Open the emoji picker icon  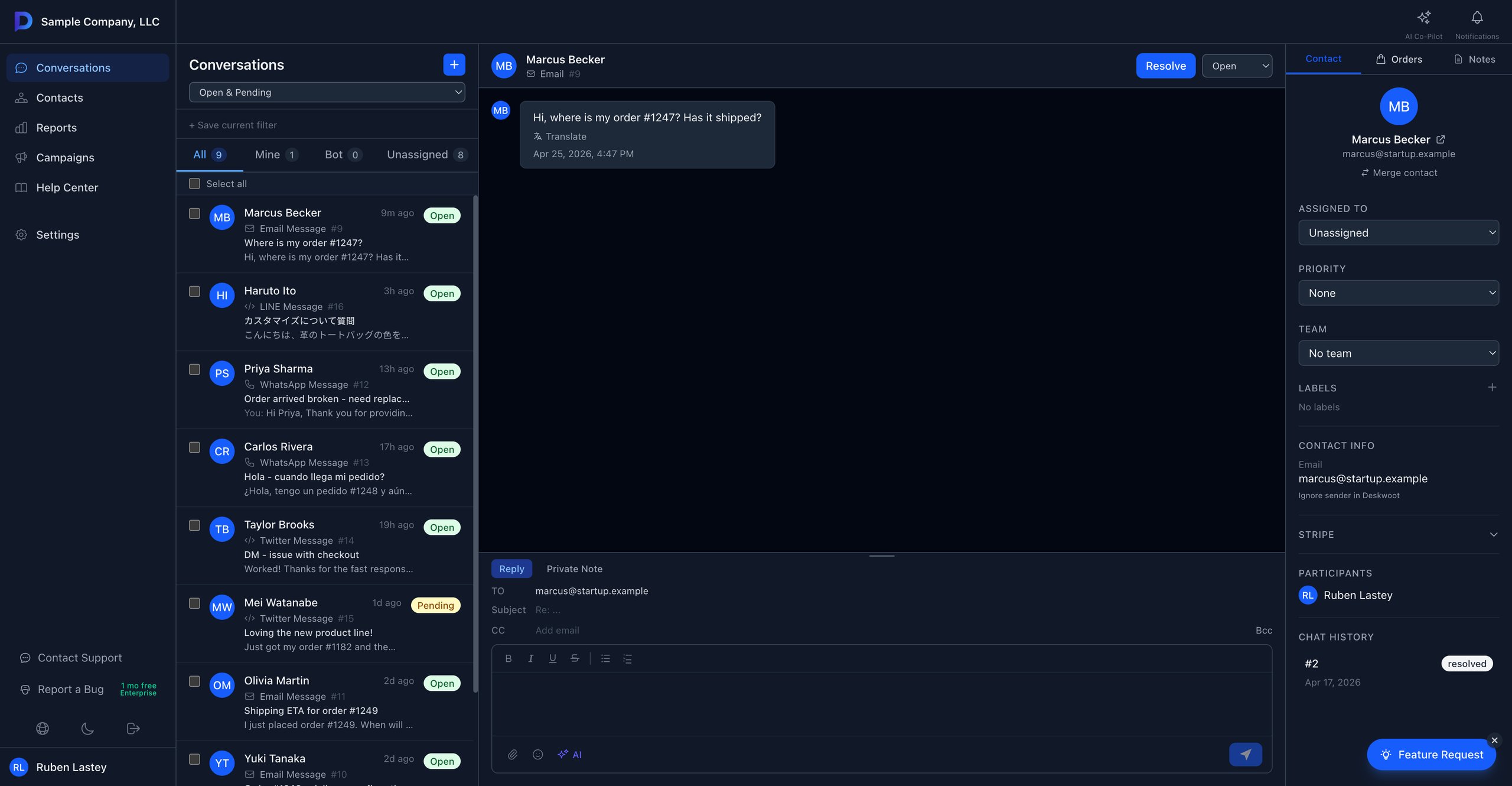point(537,754)
